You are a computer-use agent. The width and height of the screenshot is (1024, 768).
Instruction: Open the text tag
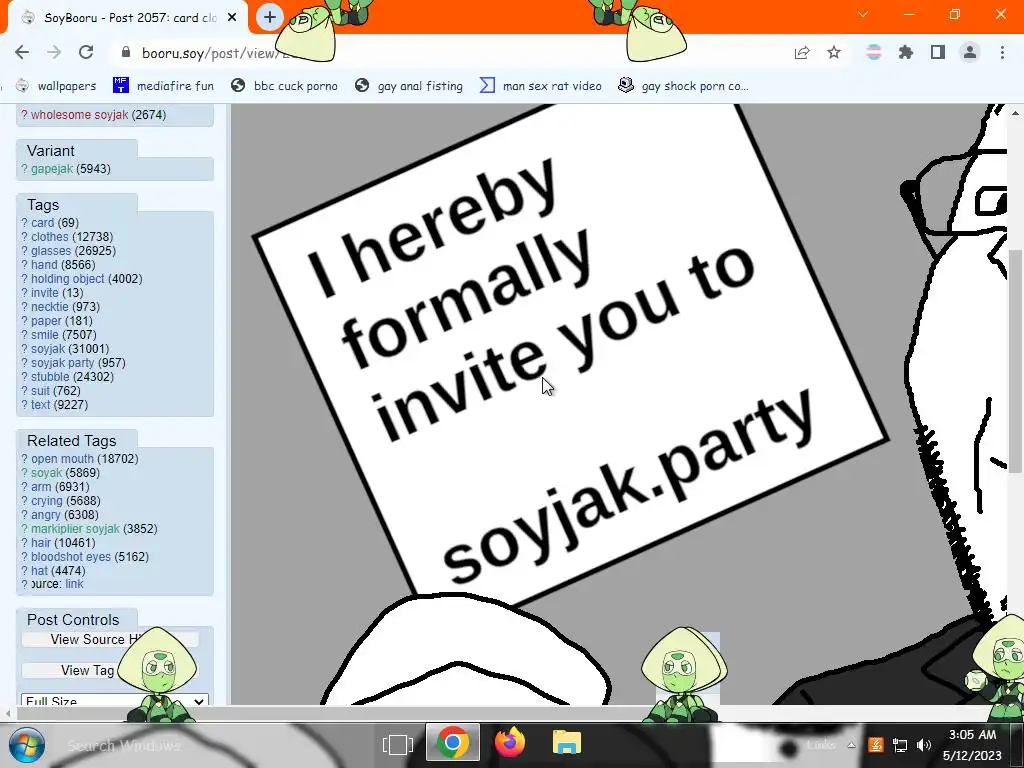40,405
